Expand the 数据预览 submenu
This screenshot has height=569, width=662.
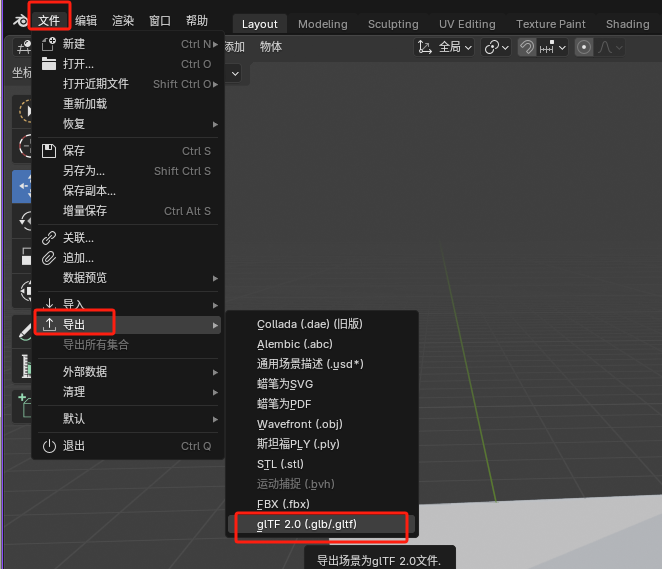(128, 278)
